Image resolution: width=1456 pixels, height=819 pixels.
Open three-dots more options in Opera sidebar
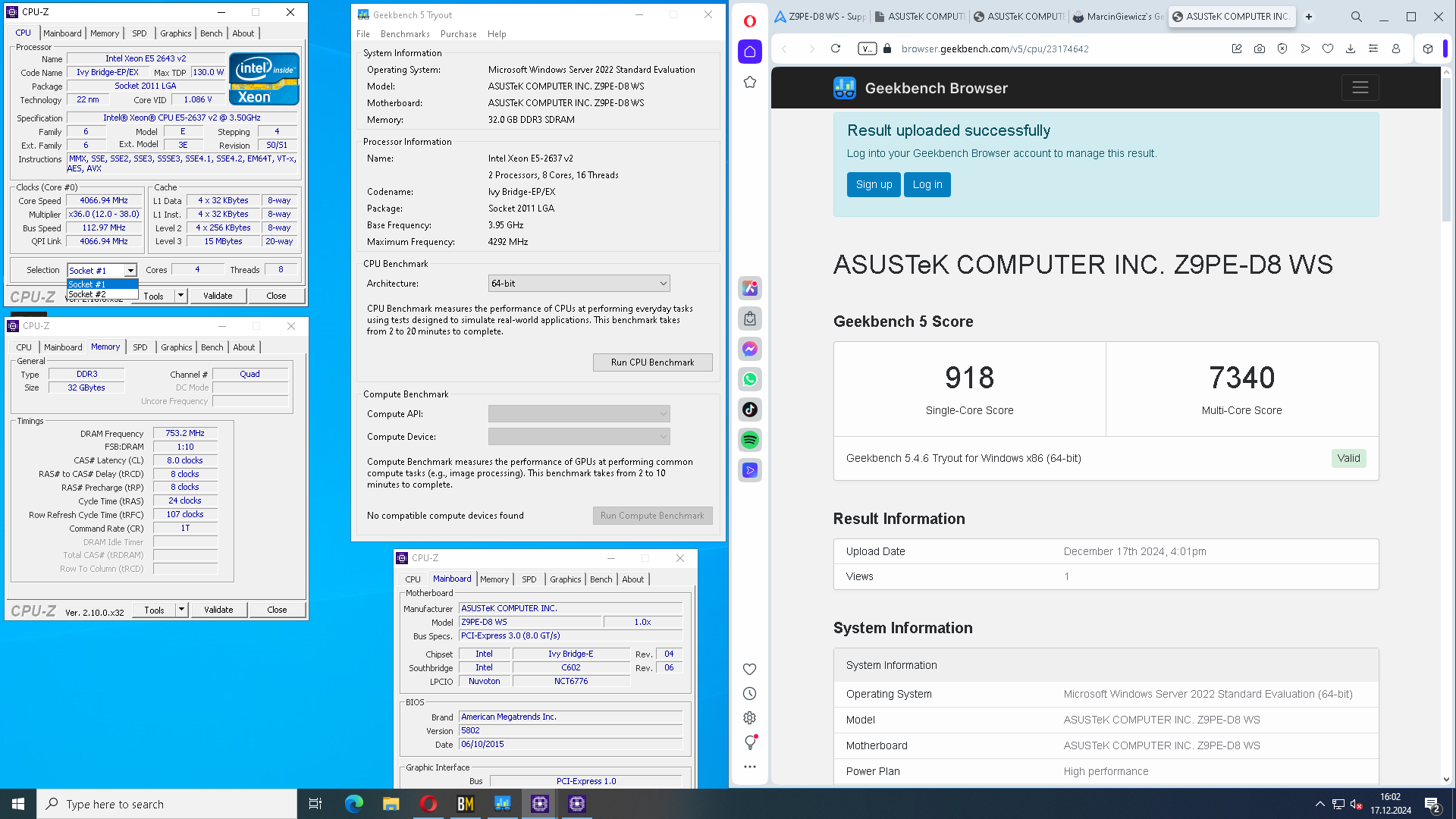click(749, 767)
